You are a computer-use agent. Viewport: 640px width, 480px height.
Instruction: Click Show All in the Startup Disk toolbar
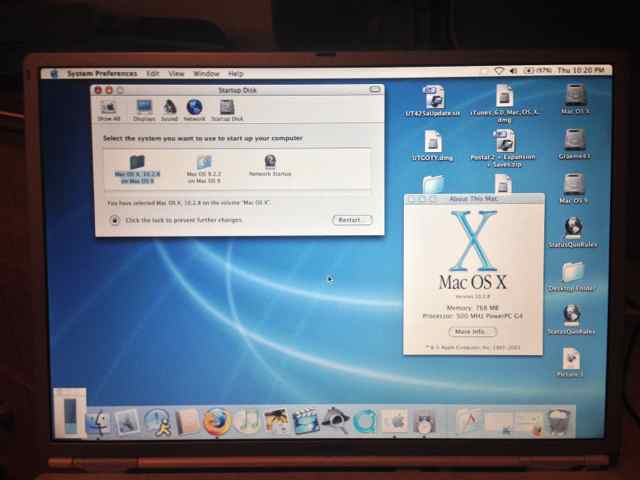tap(109, 111)
